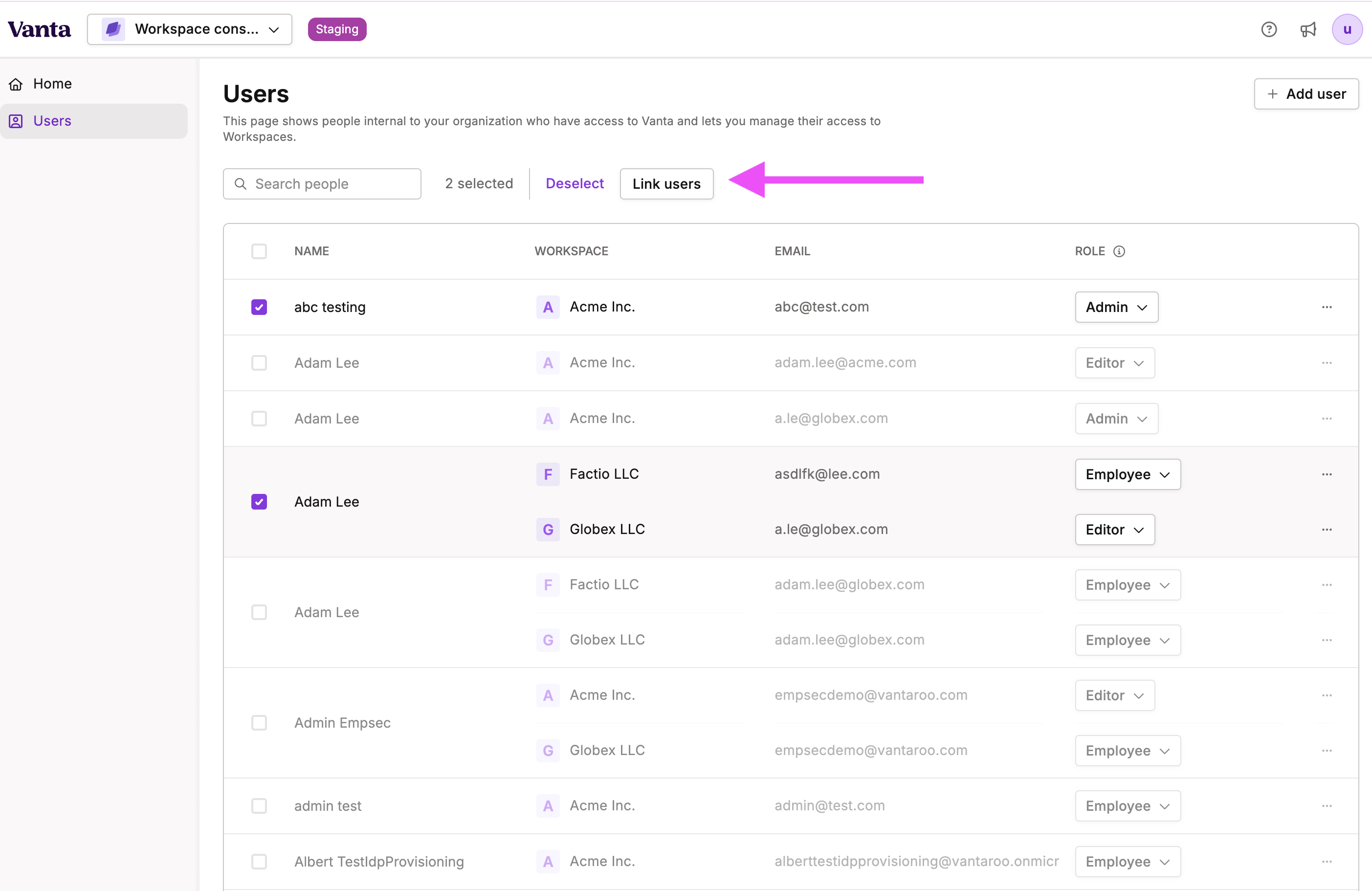Open the Workspace cons... switcher dropdown
This screenshot has height=891, width=1372.
coord(190,29)
